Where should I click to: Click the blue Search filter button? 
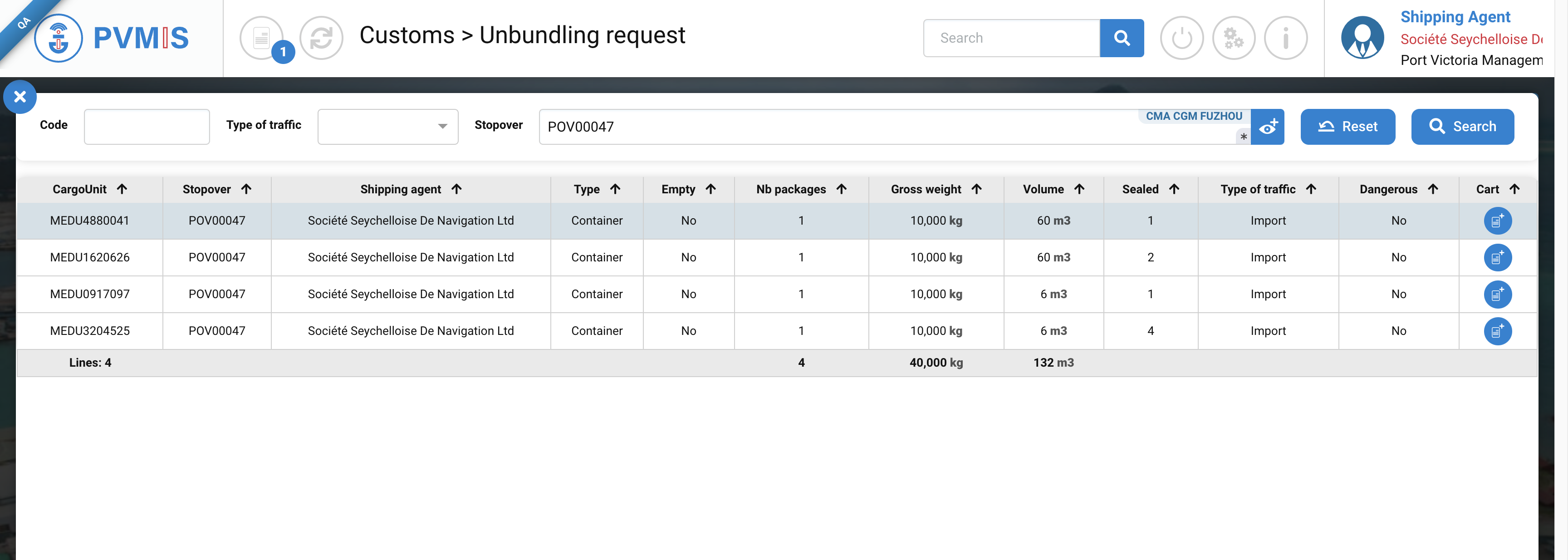[x=1461, y=127]
